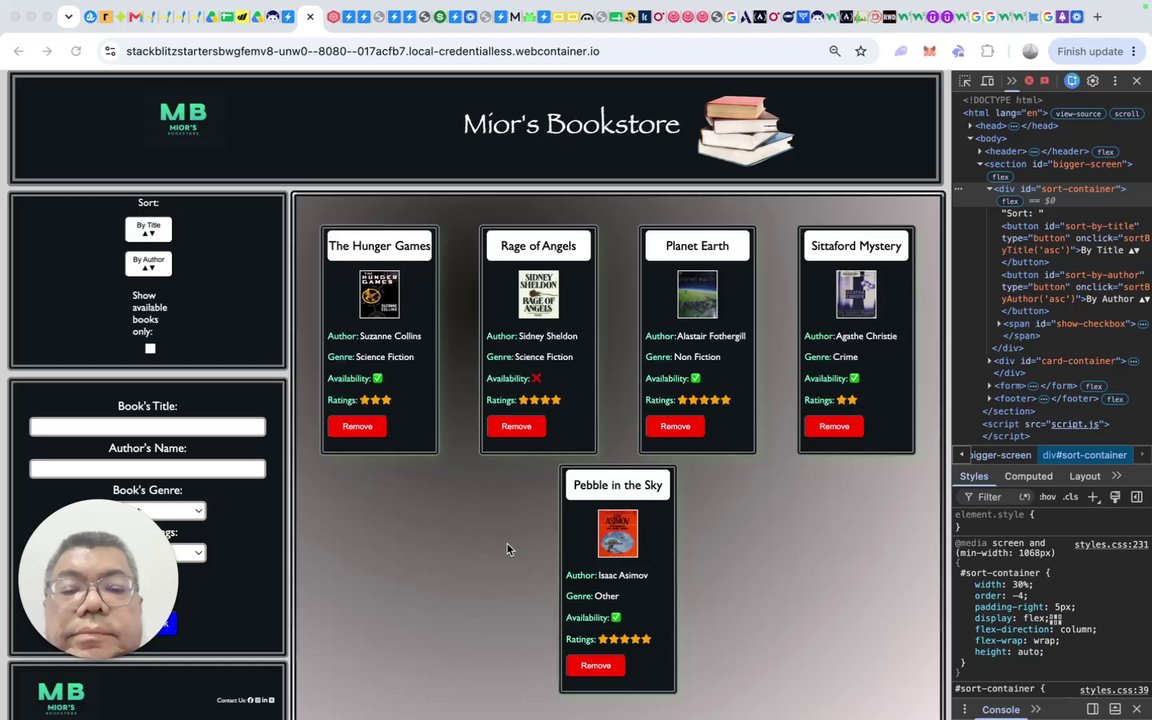The height and width of the screenshot is (720, 1152).
Task: Expand the footer node in DOM tree
Action: (x=990, y=398)
